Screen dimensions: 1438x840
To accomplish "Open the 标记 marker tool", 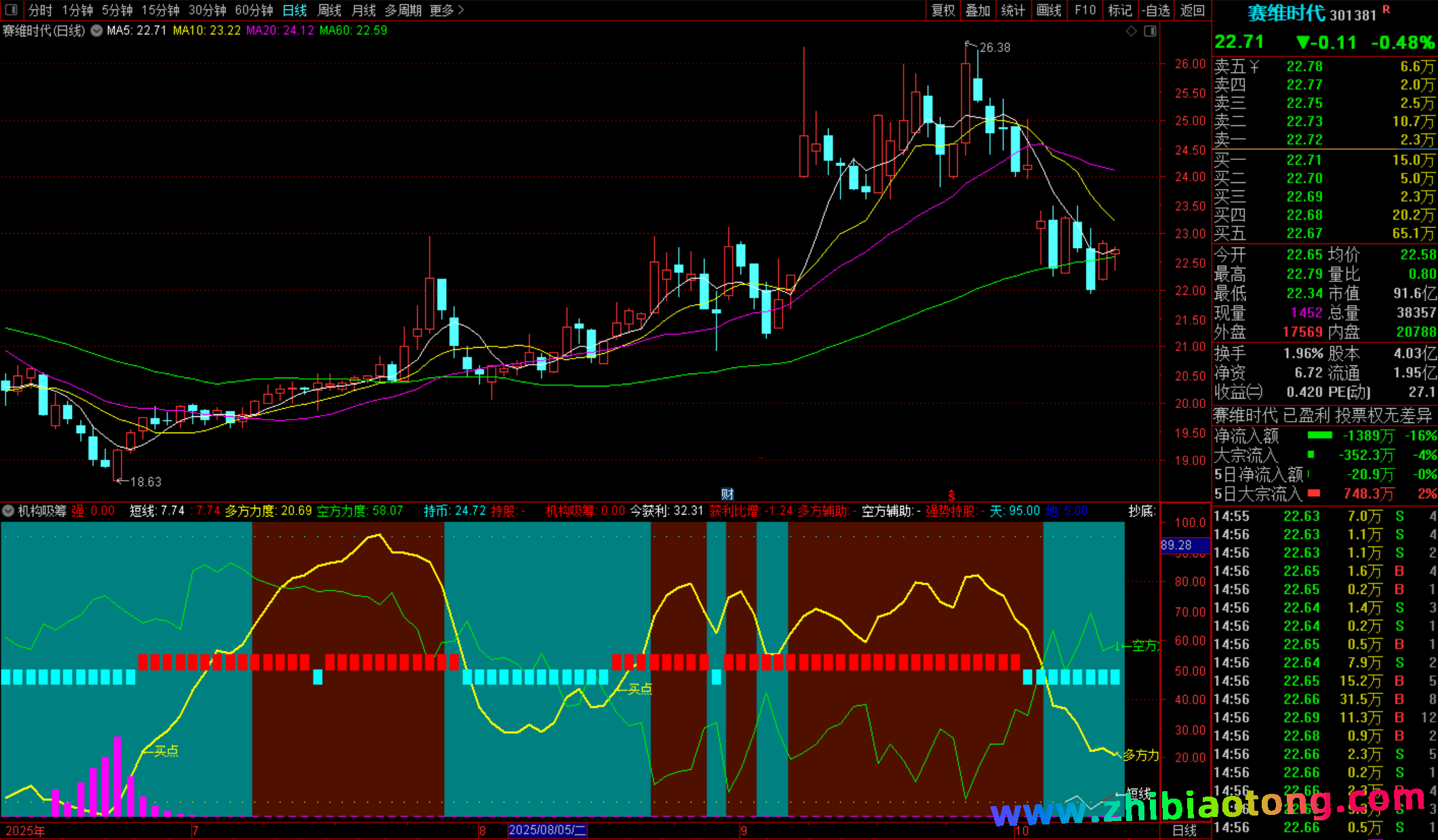I will point(1120,10).
